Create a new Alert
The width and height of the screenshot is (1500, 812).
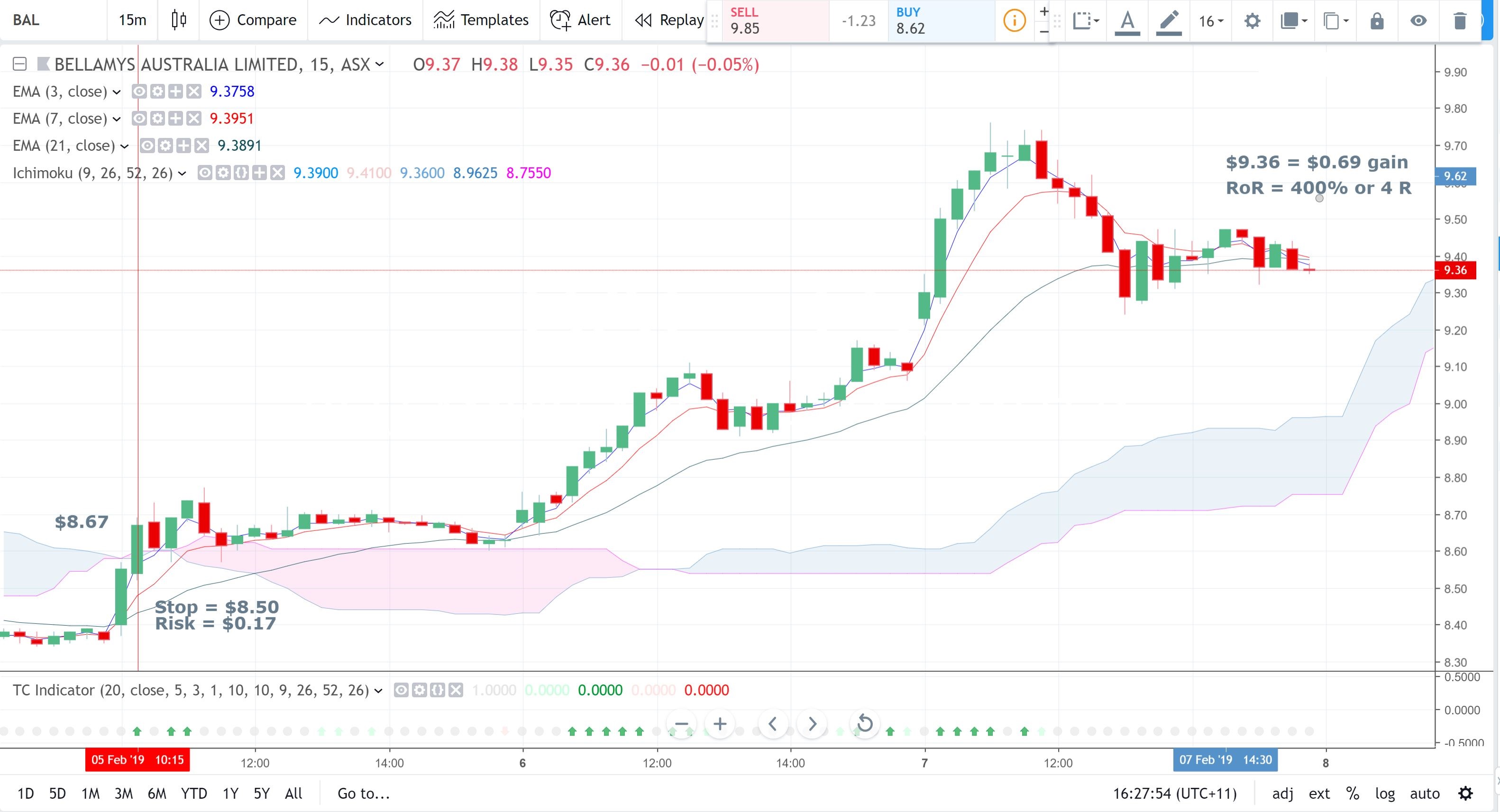tap(580, 20)
